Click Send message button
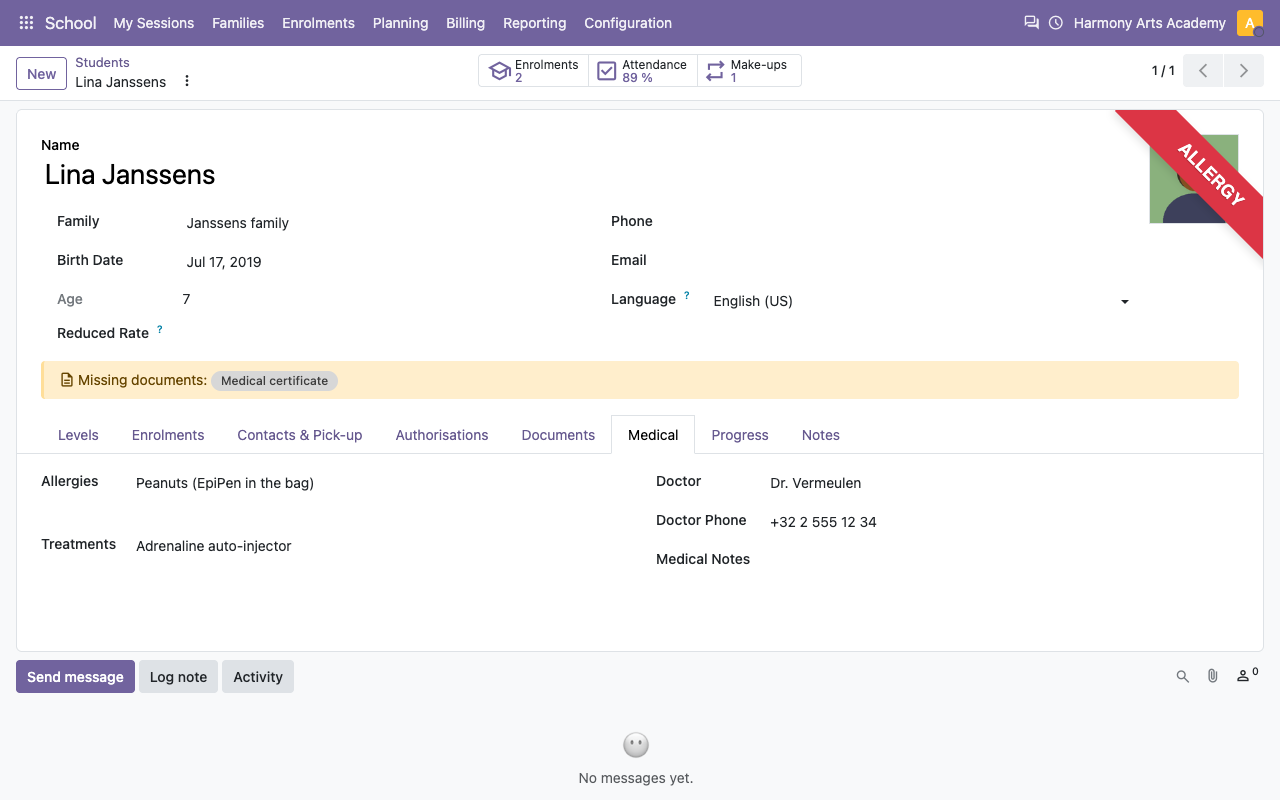This screenshot has height=800, width=1280. [x=75, y=677]
